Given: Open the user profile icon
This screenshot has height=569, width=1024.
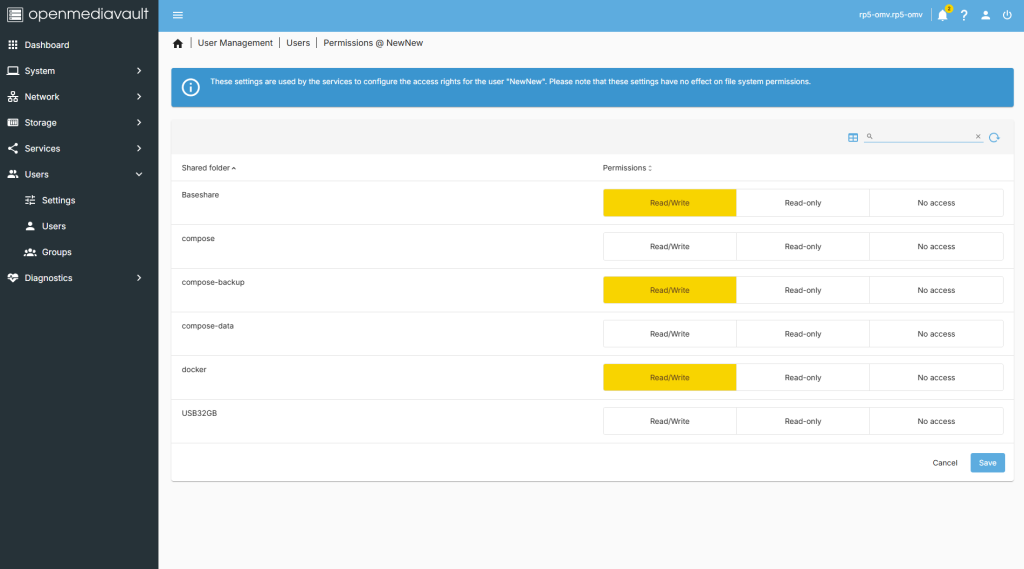Looking at the screenshot, I should pyautogui.click(x=986, y=15).
